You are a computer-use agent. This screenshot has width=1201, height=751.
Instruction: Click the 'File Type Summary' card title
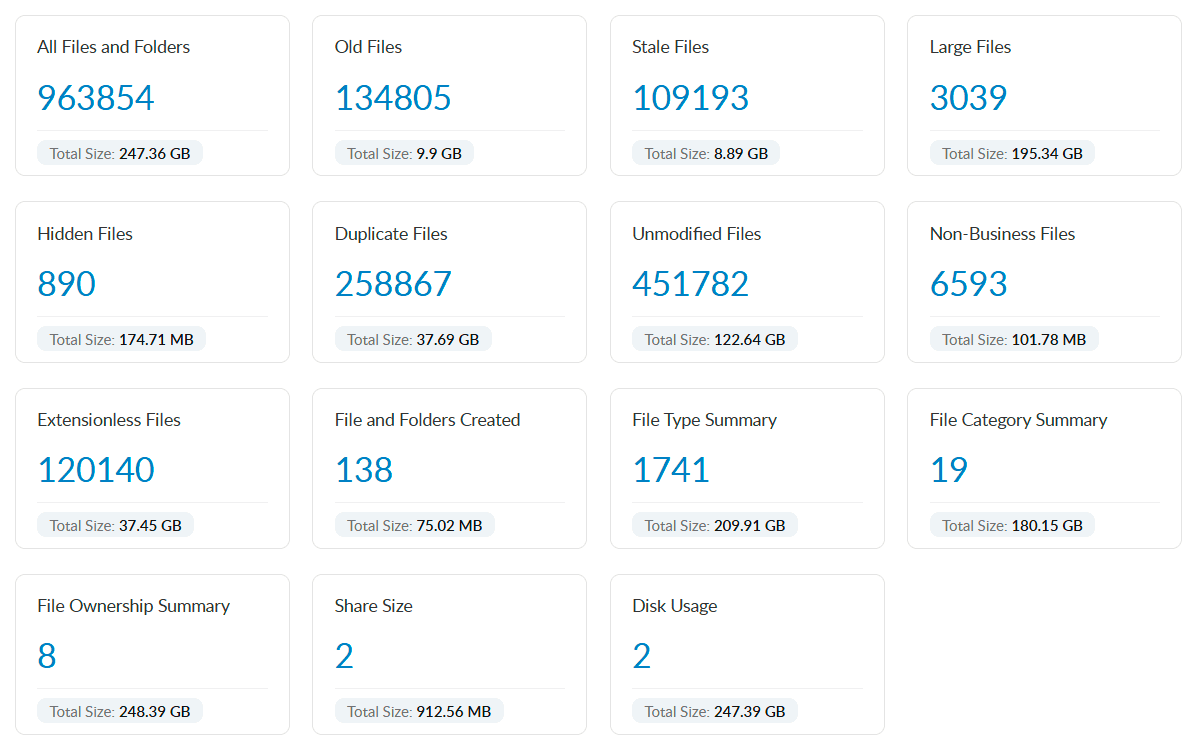[704, 420]
